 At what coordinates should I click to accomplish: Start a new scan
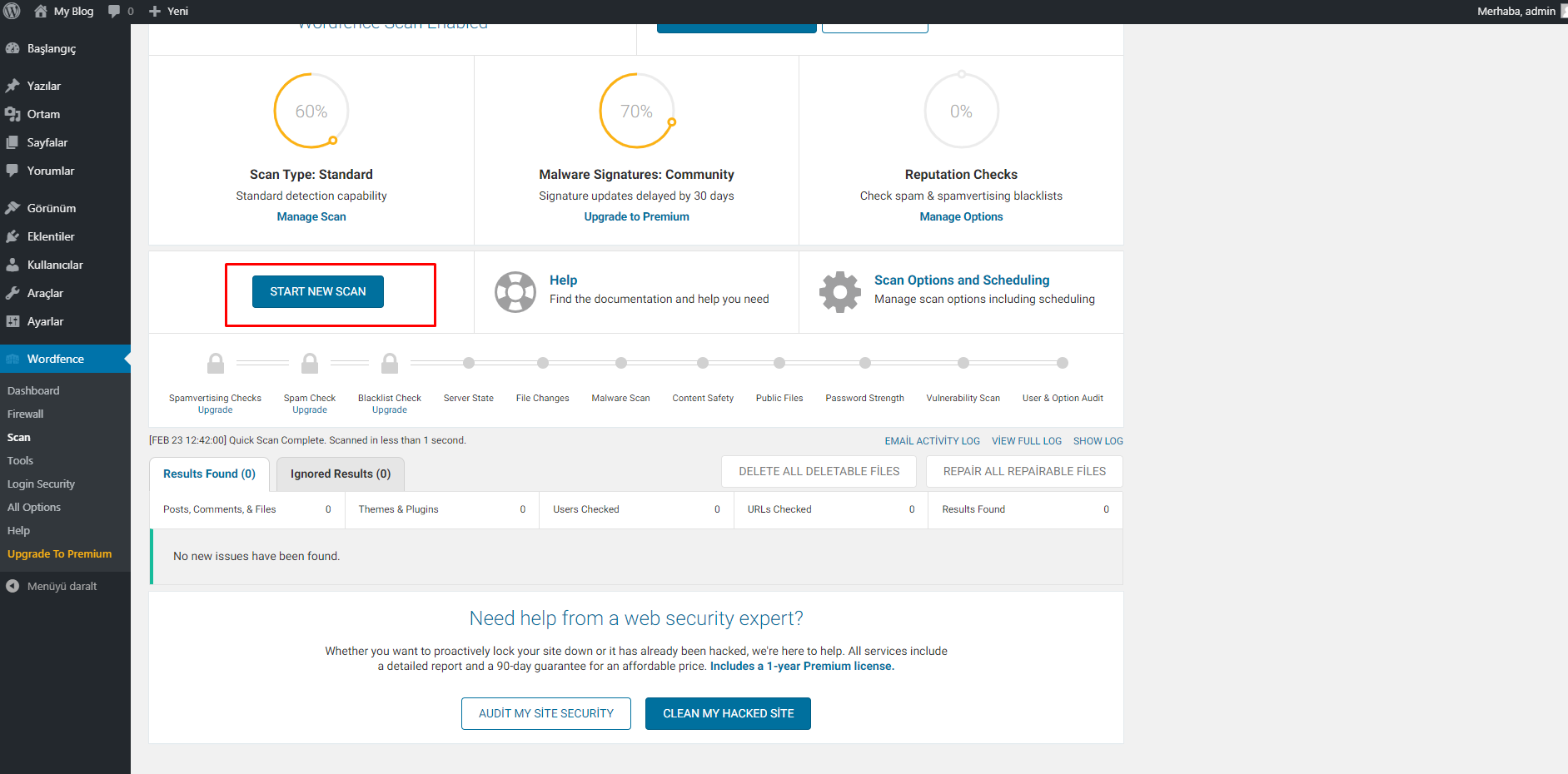coord(318,291)
